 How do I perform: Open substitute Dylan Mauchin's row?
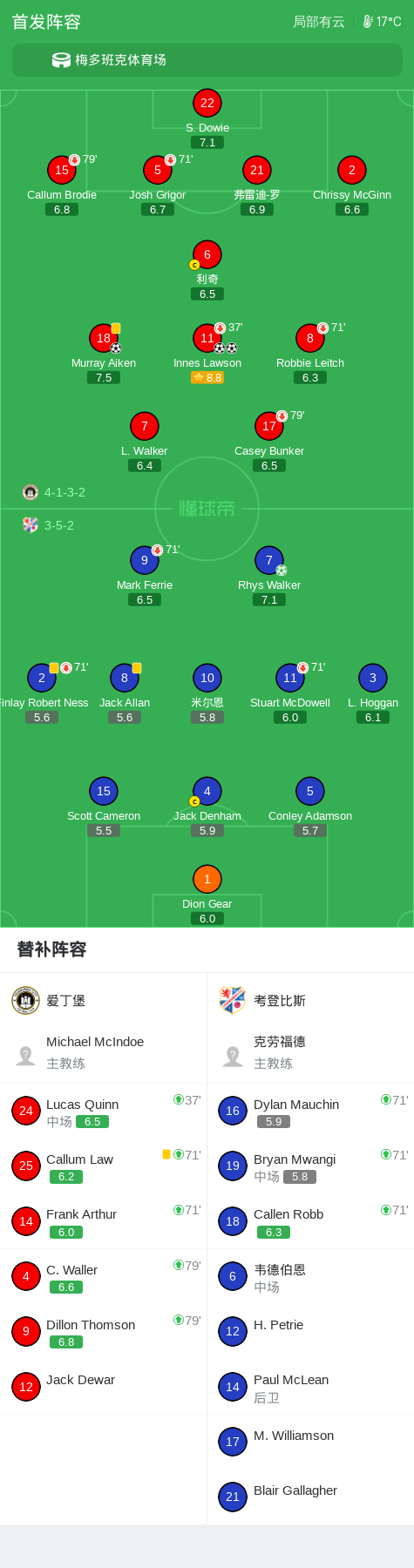[311, 1111]
